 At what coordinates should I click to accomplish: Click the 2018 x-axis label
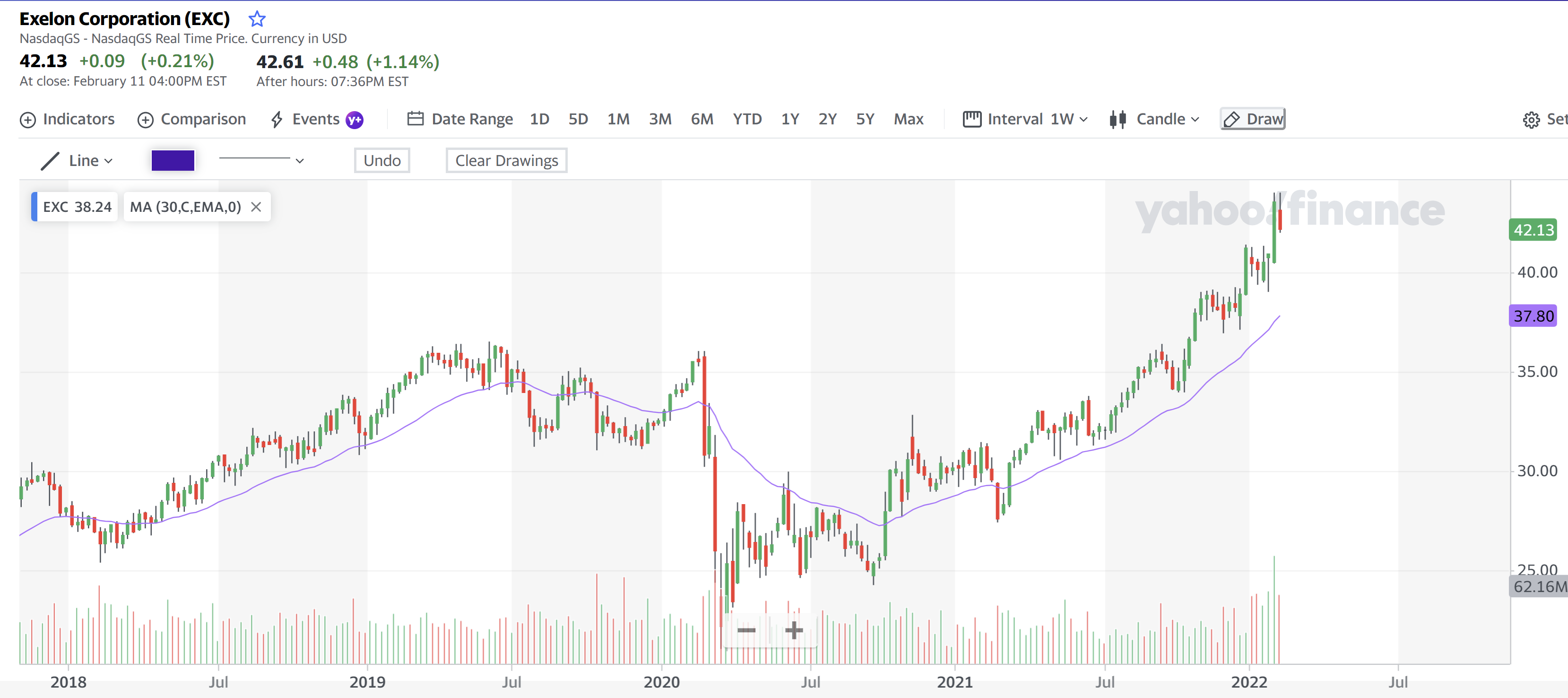[68, 682]
